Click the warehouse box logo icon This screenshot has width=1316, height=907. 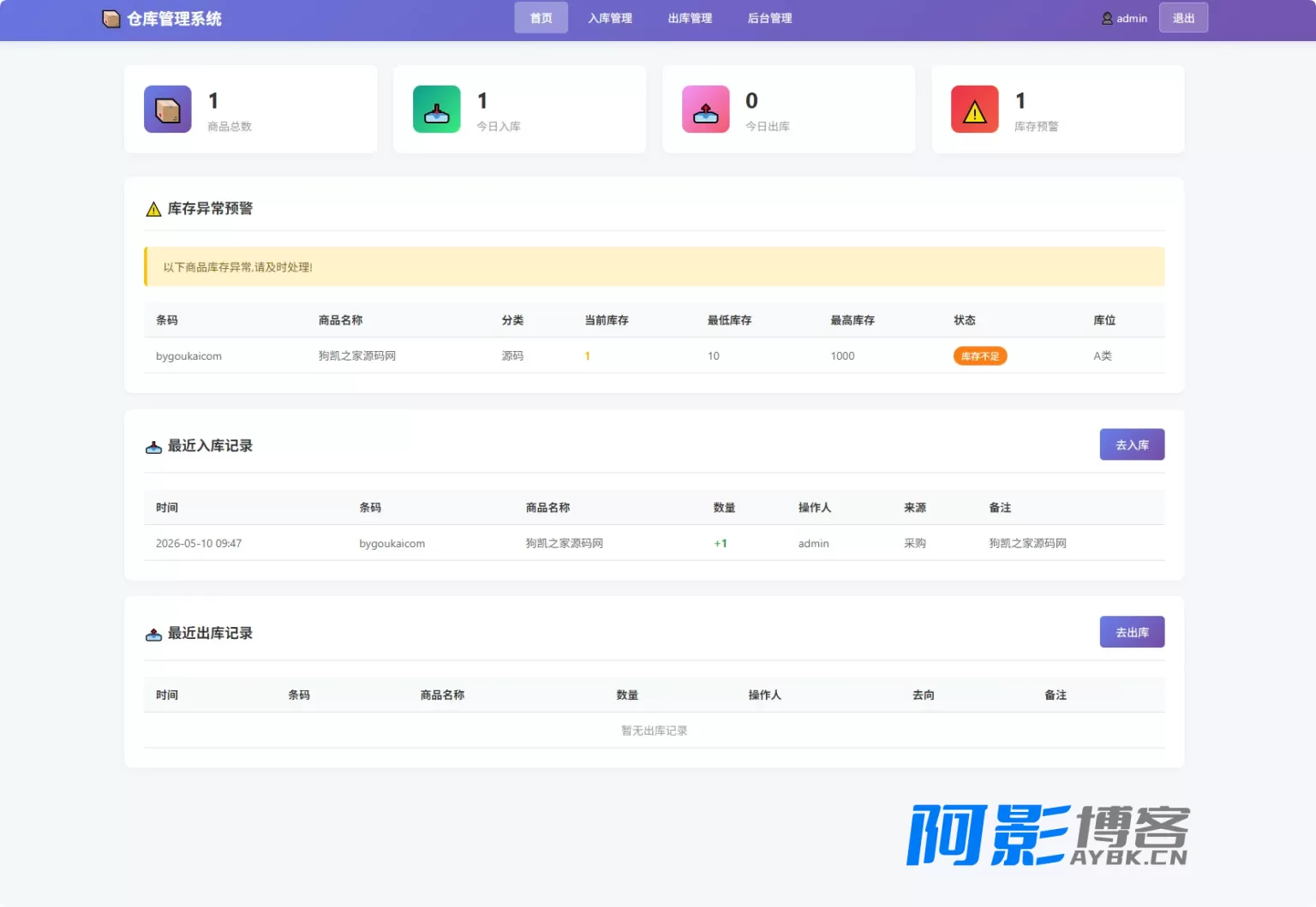click(111, 19)
